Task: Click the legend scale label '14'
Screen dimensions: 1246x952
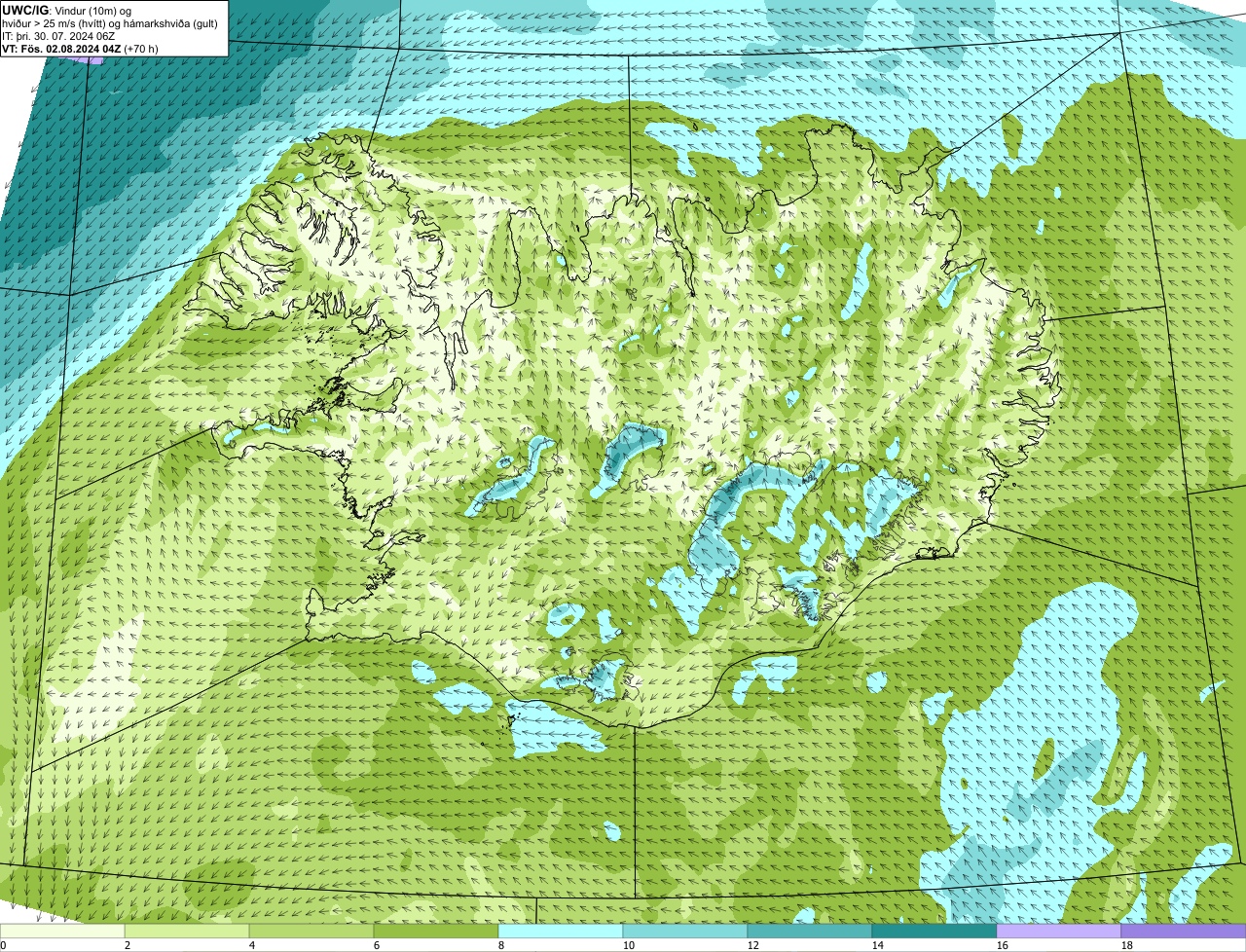Action: [x=878, y=945]
